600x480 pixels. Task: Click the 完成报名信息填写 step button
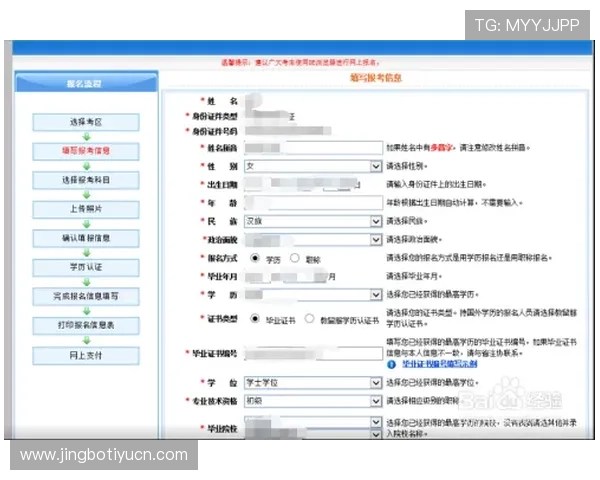pos(86,297)
